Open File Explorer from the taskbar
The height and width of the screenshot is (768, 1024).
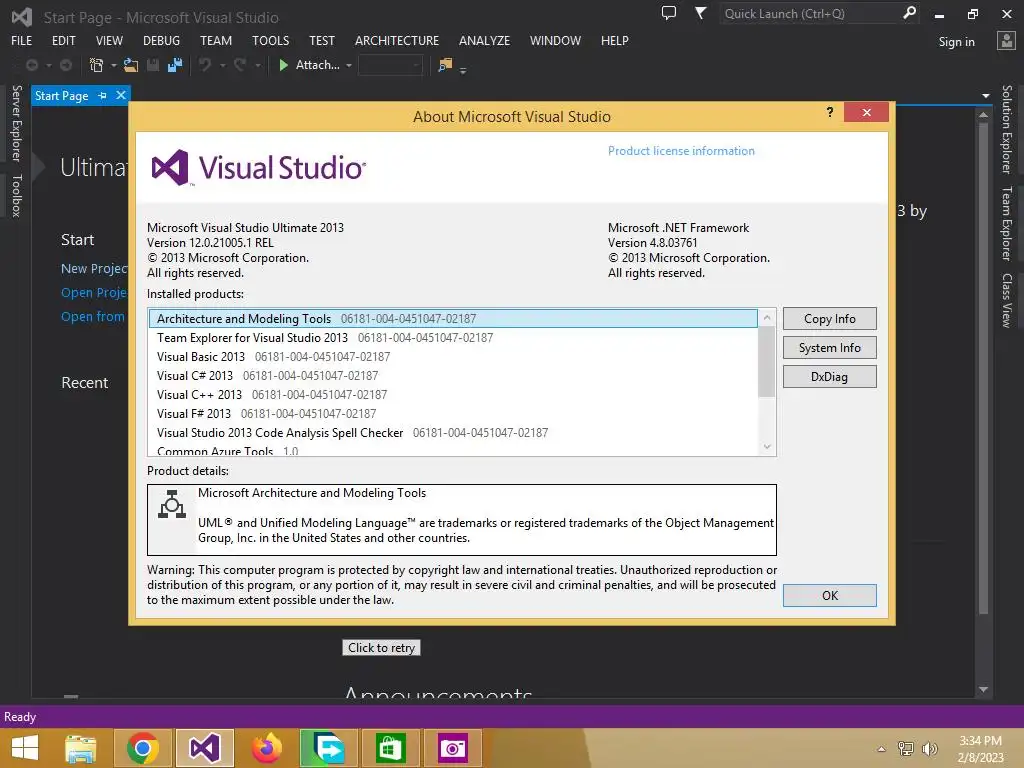[x=81, y=748]
